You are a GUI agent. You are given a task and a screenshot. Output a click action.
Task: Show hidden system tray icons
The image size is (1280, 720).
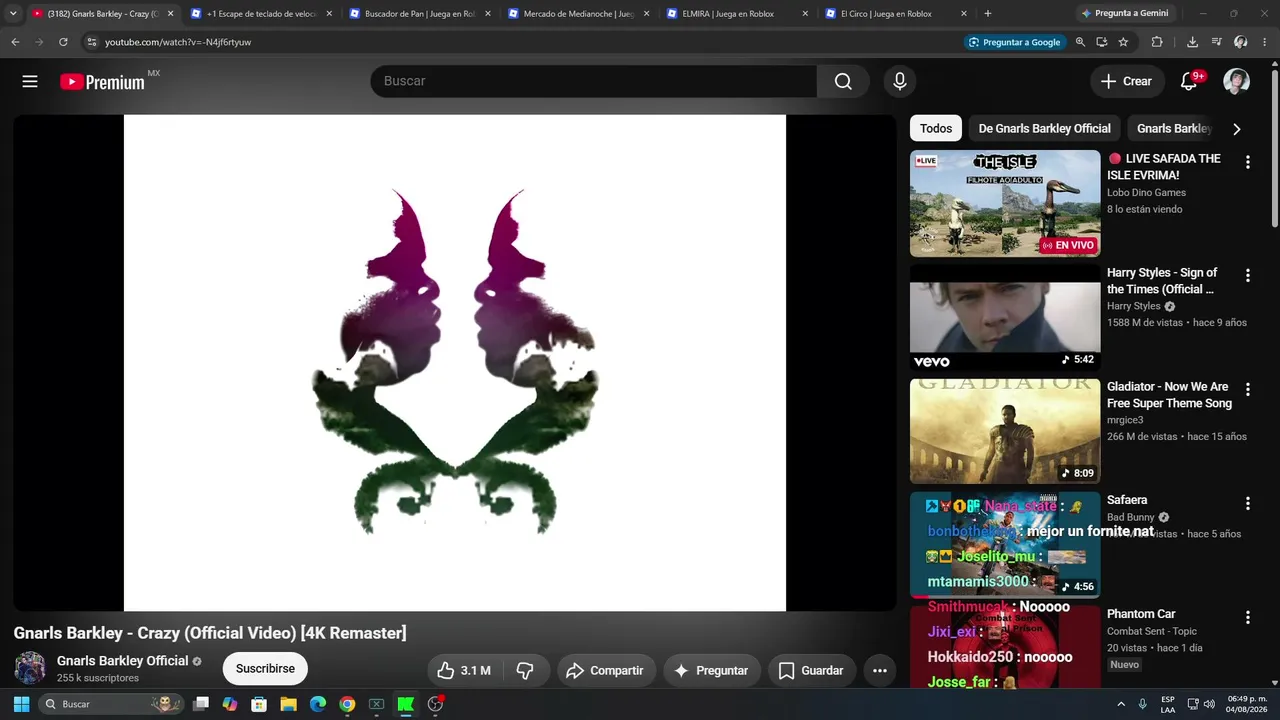coord(1121,704)
